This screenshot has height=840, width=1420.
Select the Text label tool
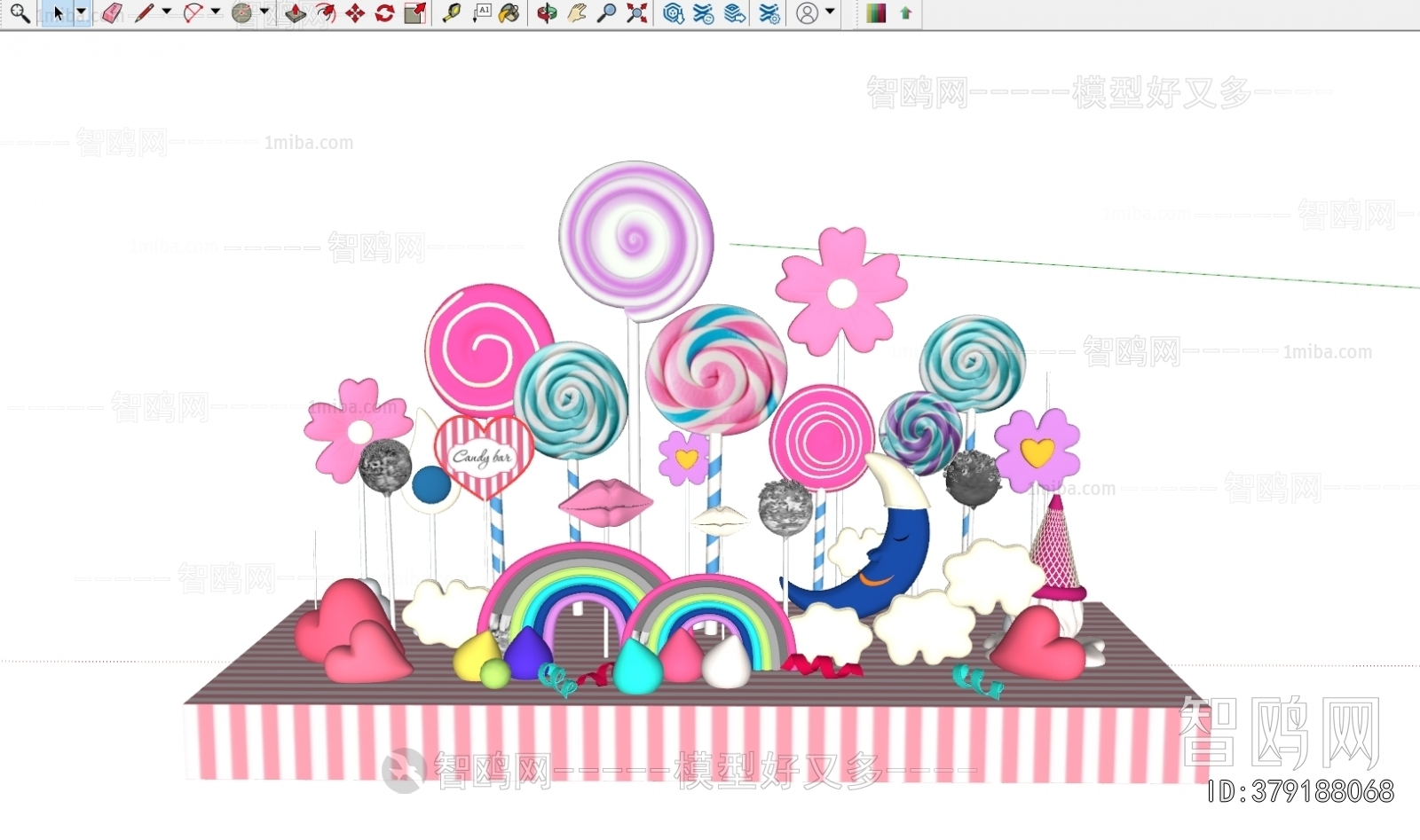482,13
